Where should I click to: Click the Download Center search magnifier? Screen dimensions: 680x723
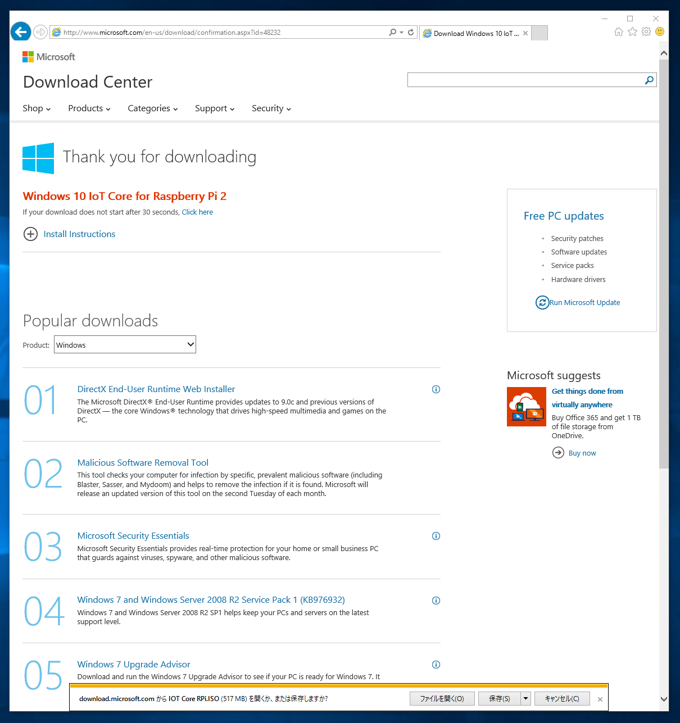649,80
